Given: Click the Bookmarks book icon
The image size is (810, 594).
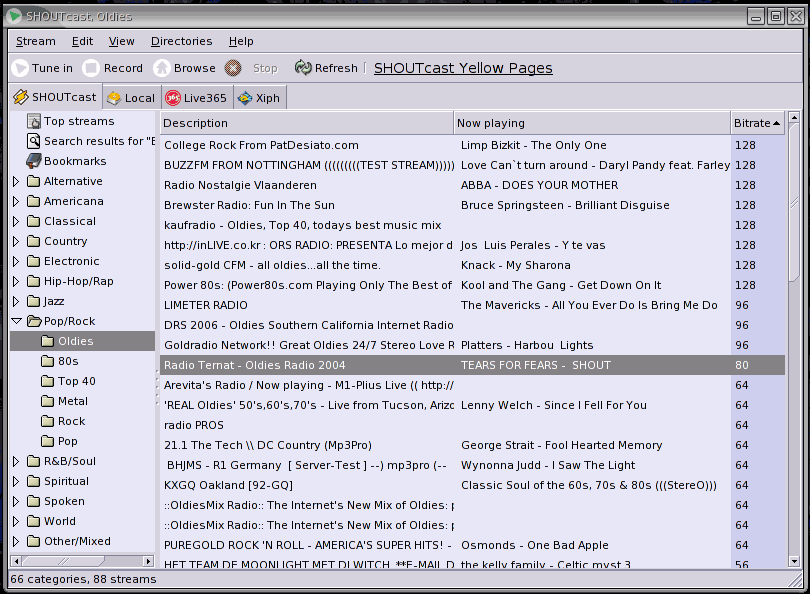Looking at the screenshot, I should 34,161.
